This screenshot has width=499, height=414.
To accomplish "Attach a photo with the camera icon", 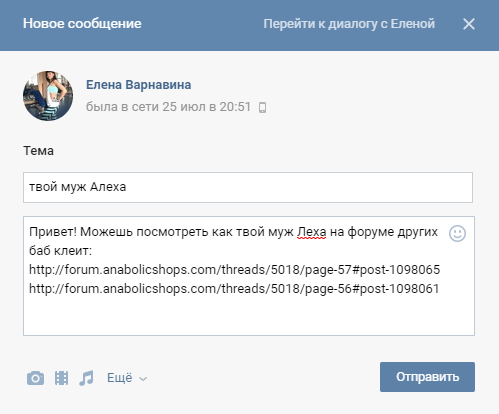I will click(x=35, y=378).
